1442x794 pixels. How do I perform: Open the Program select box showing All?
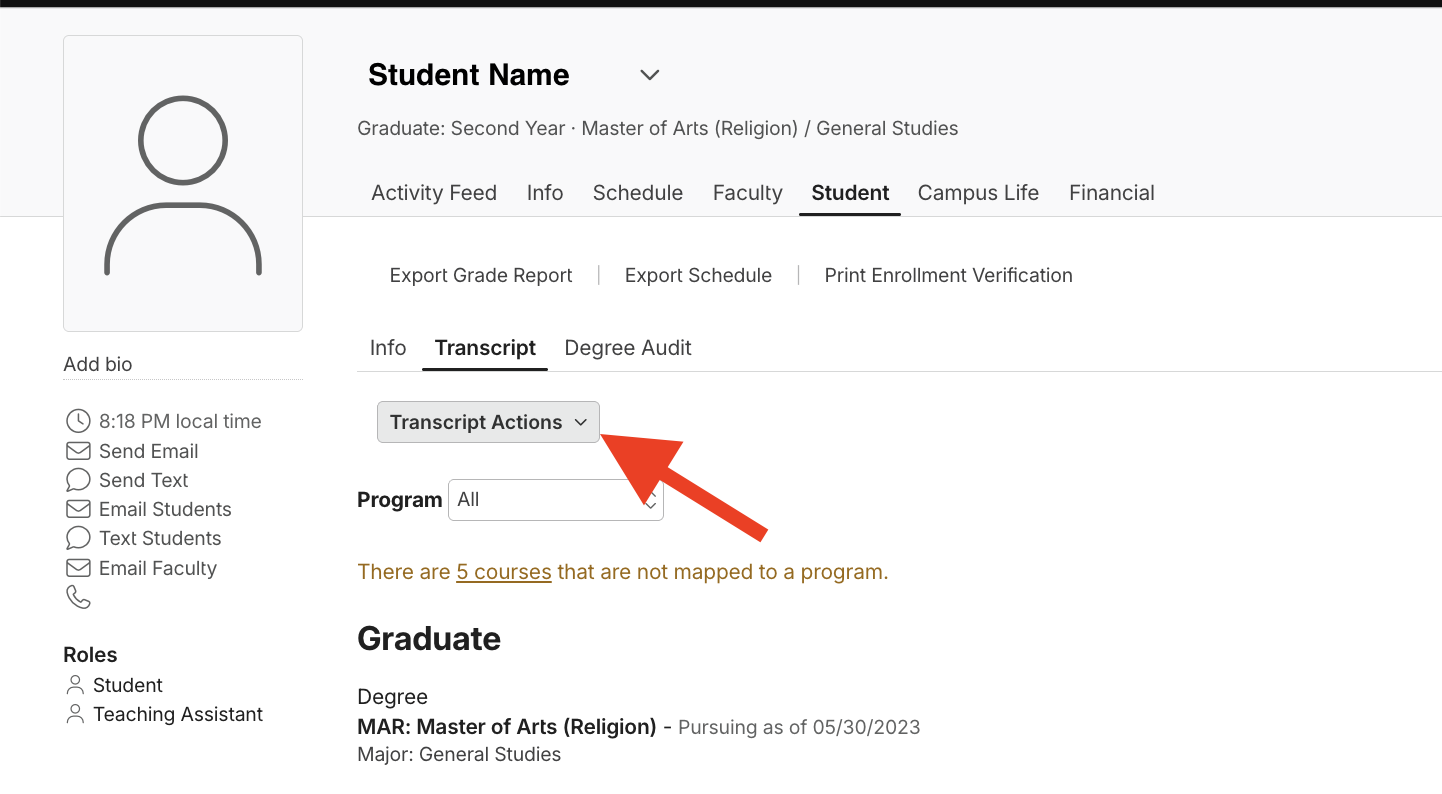(x=556, y=500)
